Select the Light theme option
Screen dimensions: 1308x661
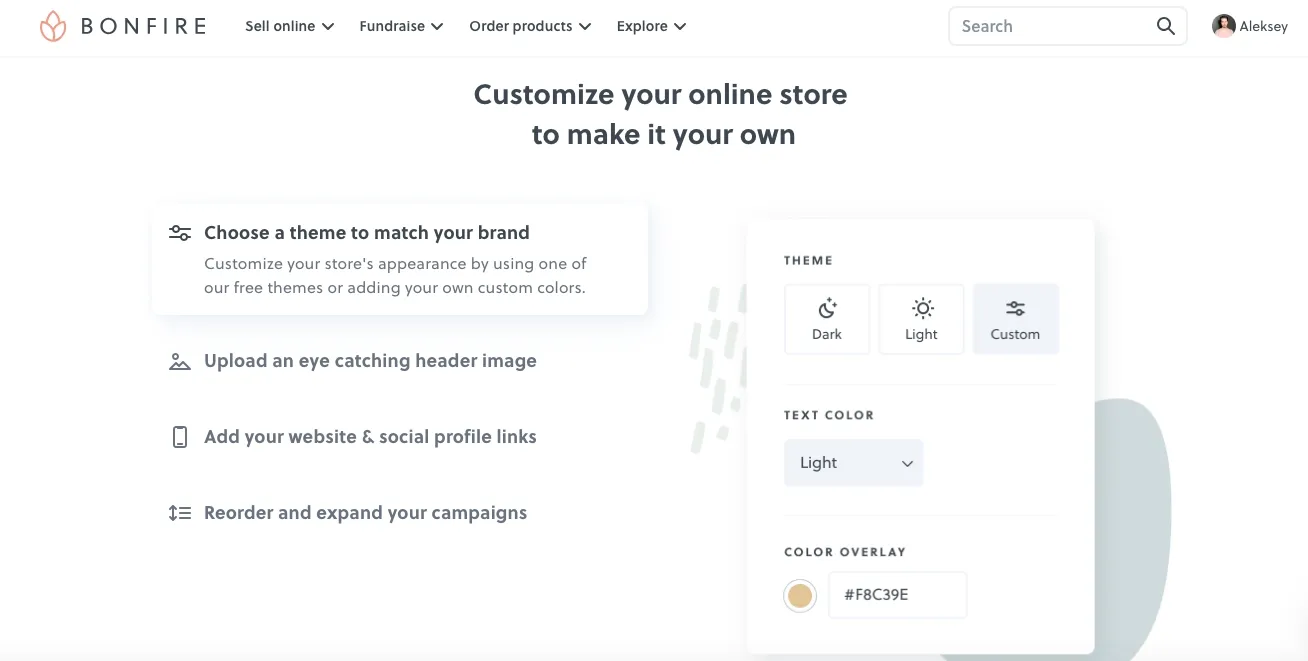coord(921,319)
